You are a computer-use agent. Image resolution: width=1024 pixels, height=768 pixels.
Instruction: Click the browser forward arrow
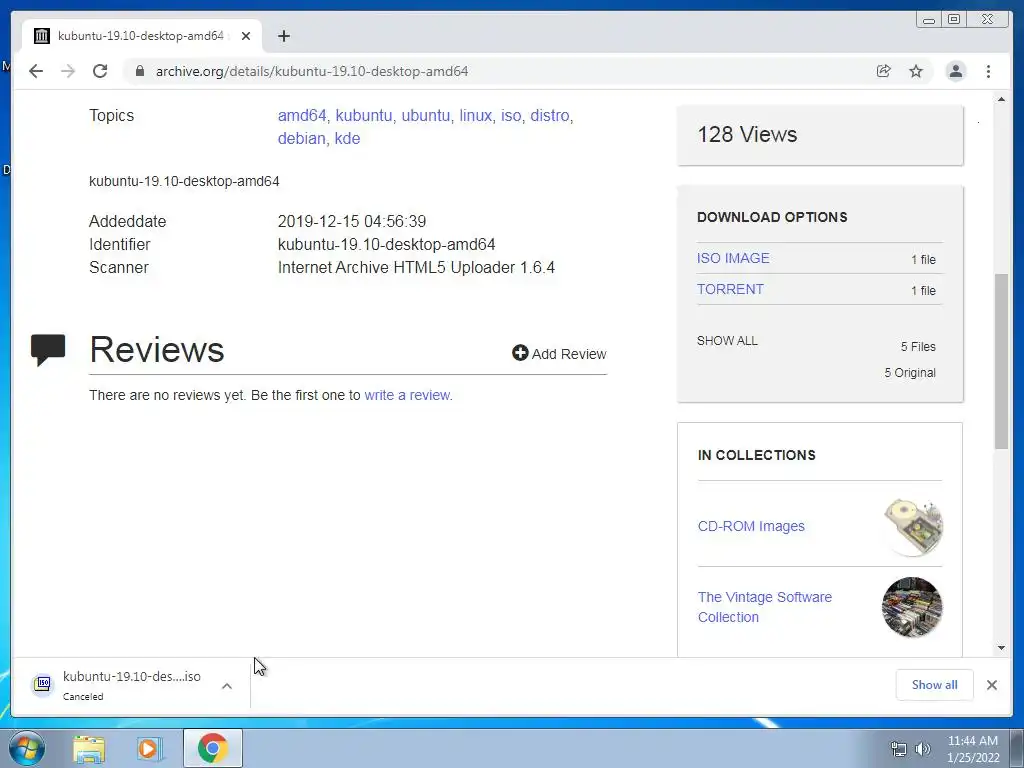(68, 71)
